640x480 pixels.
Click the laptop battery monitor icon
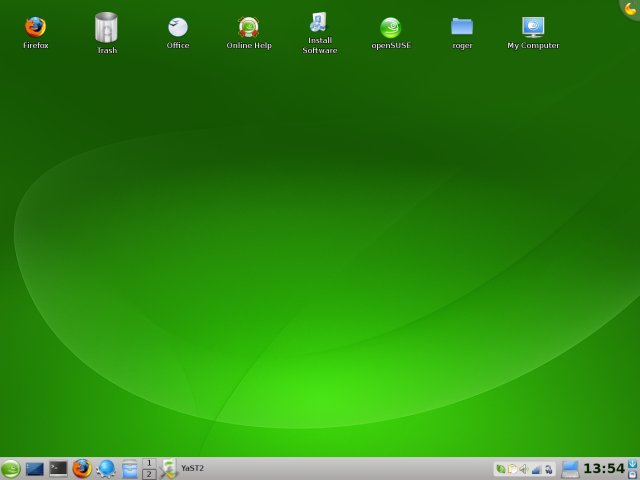click(569, 469)
